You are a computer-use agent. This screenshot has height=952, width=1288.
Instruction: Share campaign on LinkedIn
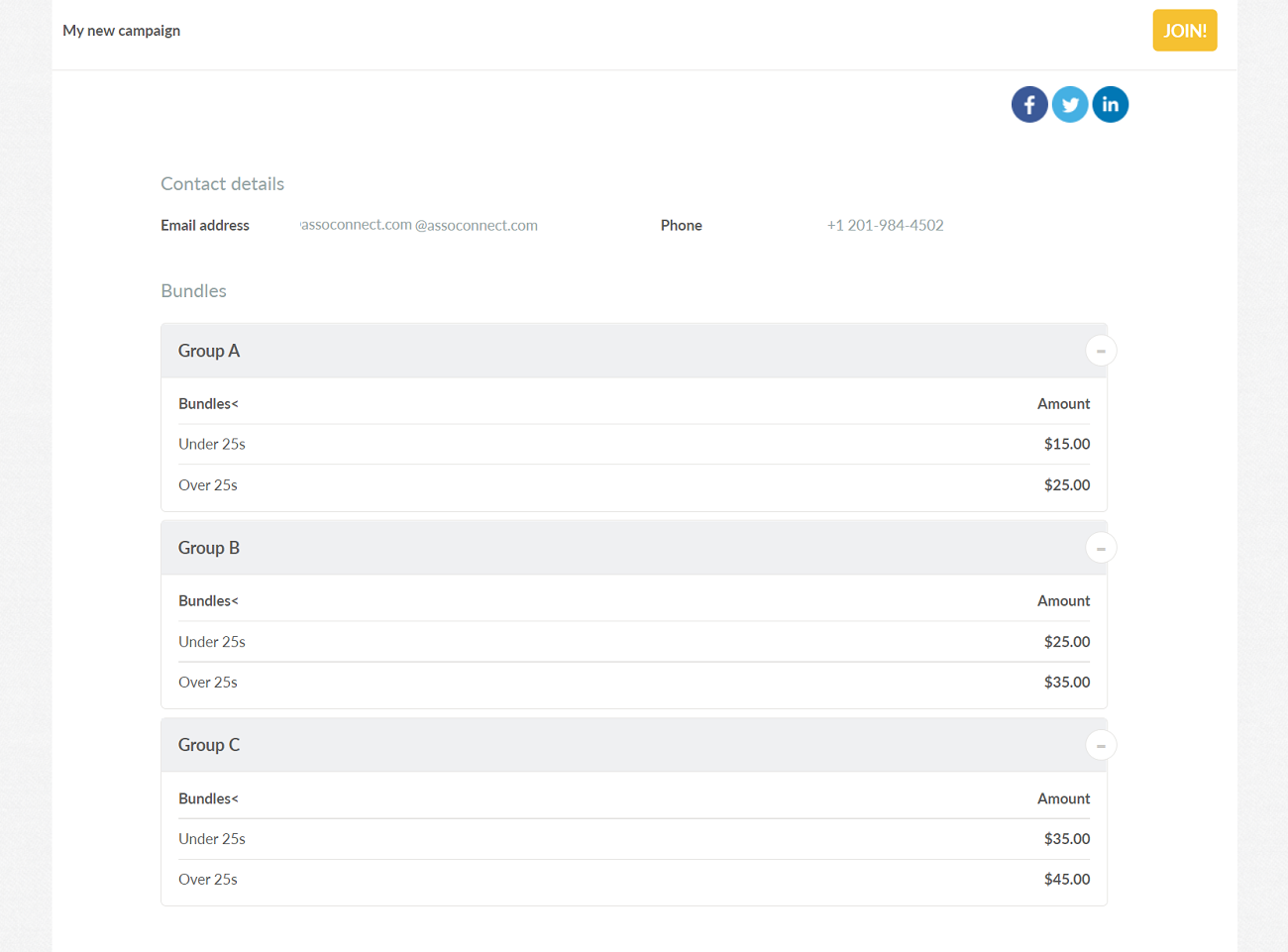point(1110,104)
